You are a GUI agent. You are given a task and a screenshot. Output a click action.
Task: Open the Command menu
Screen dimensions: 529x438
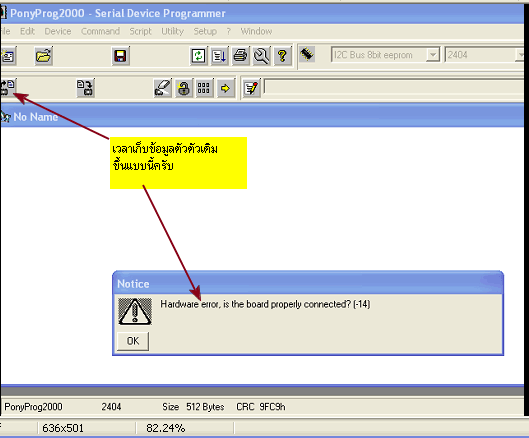point(100,31)
